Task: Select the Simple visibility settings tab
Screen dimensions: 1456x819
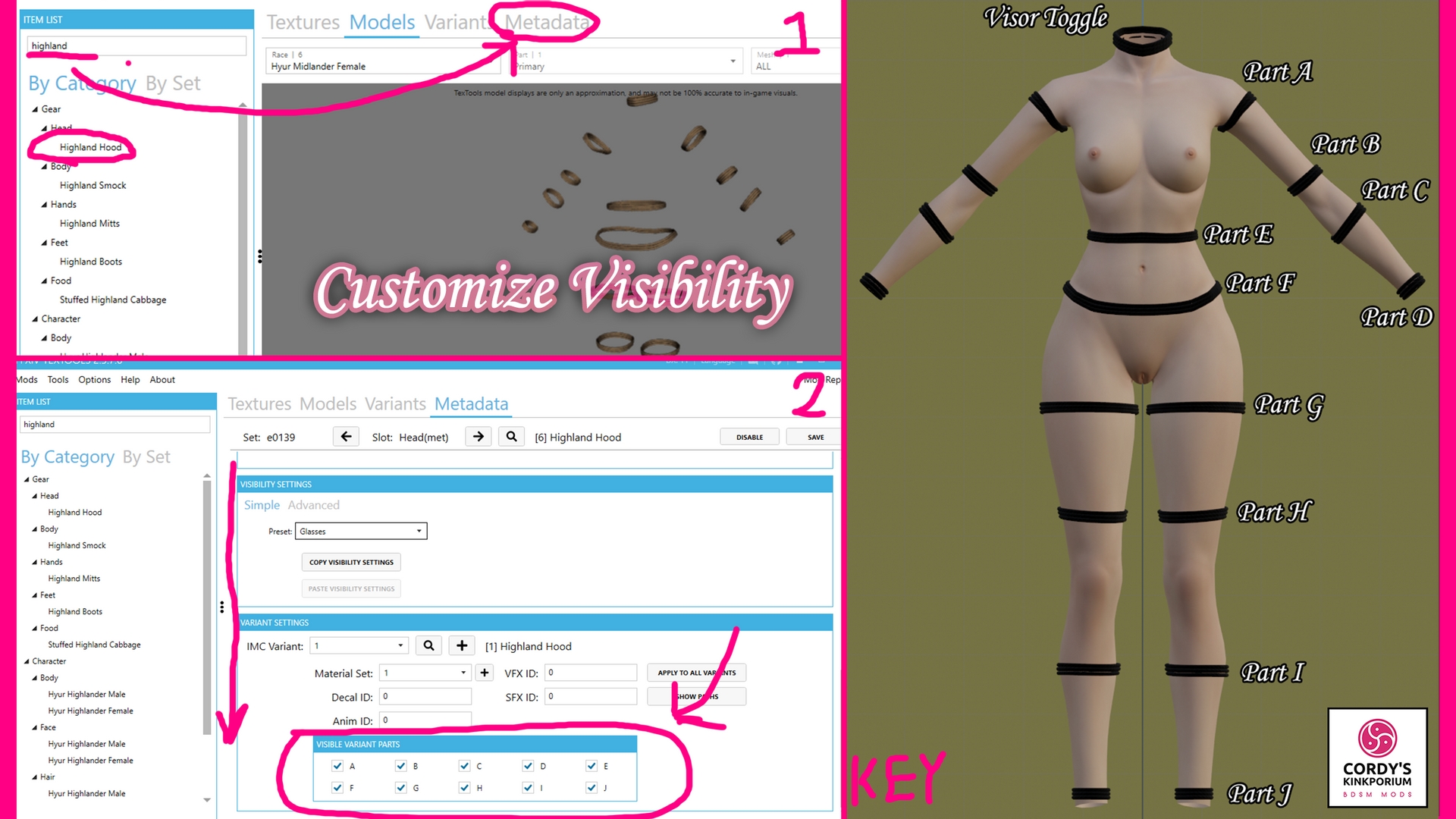Action: coord(262,504)
